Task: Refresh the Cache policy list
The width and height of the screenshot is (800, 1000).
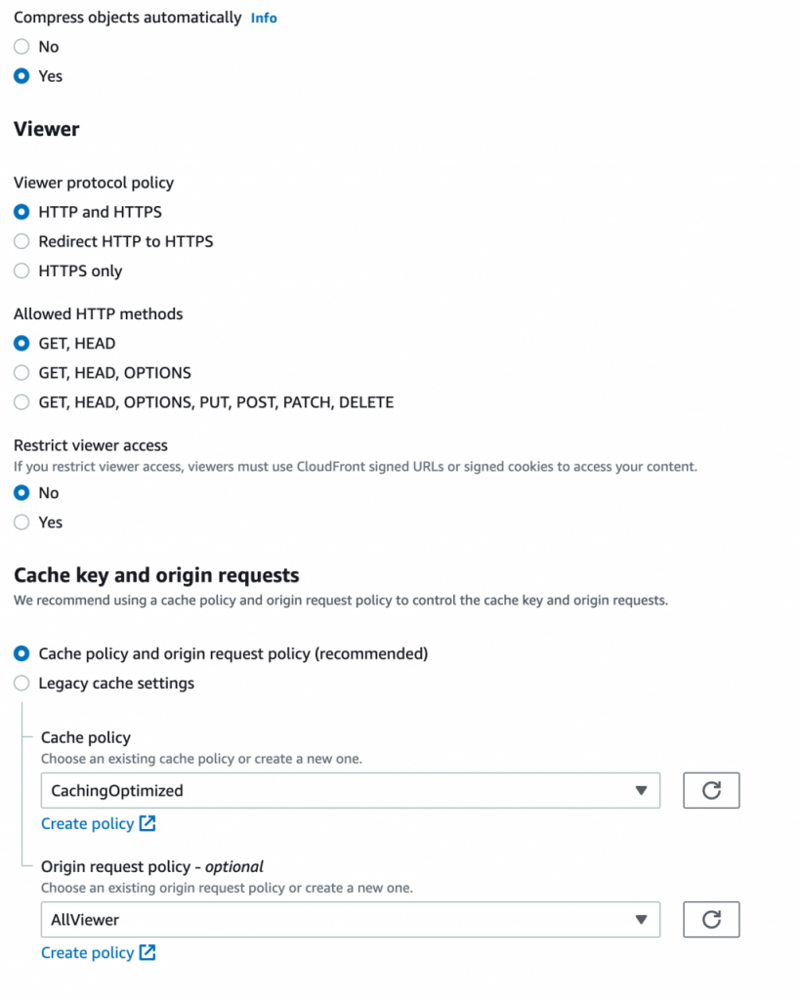Action: click(x=711, y=790)
